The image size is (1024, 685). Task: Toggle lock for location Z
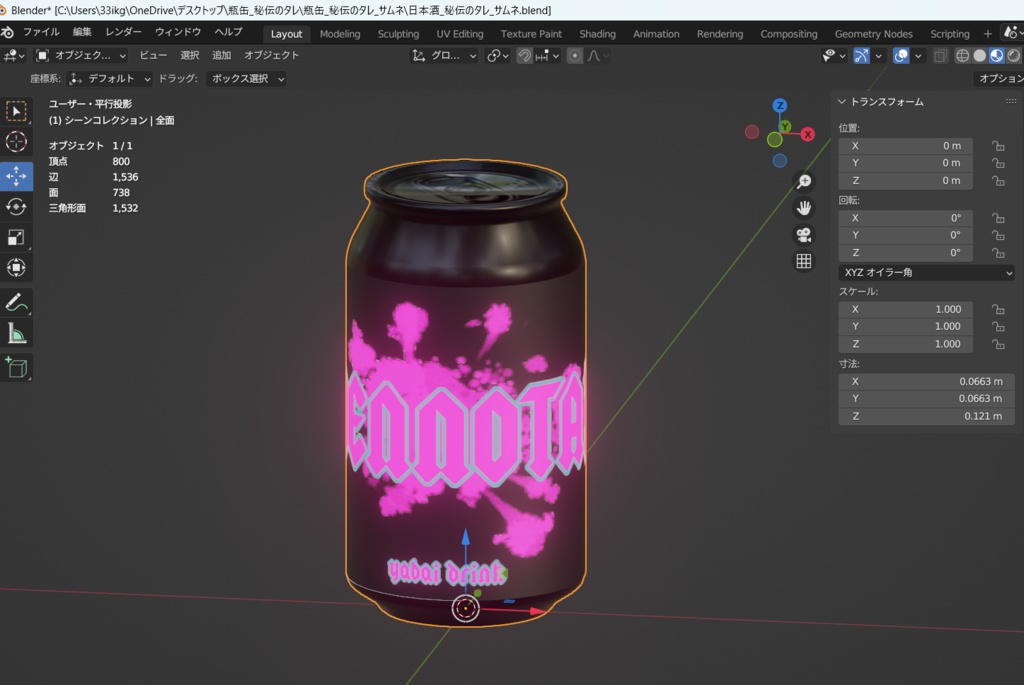[998, 181]
